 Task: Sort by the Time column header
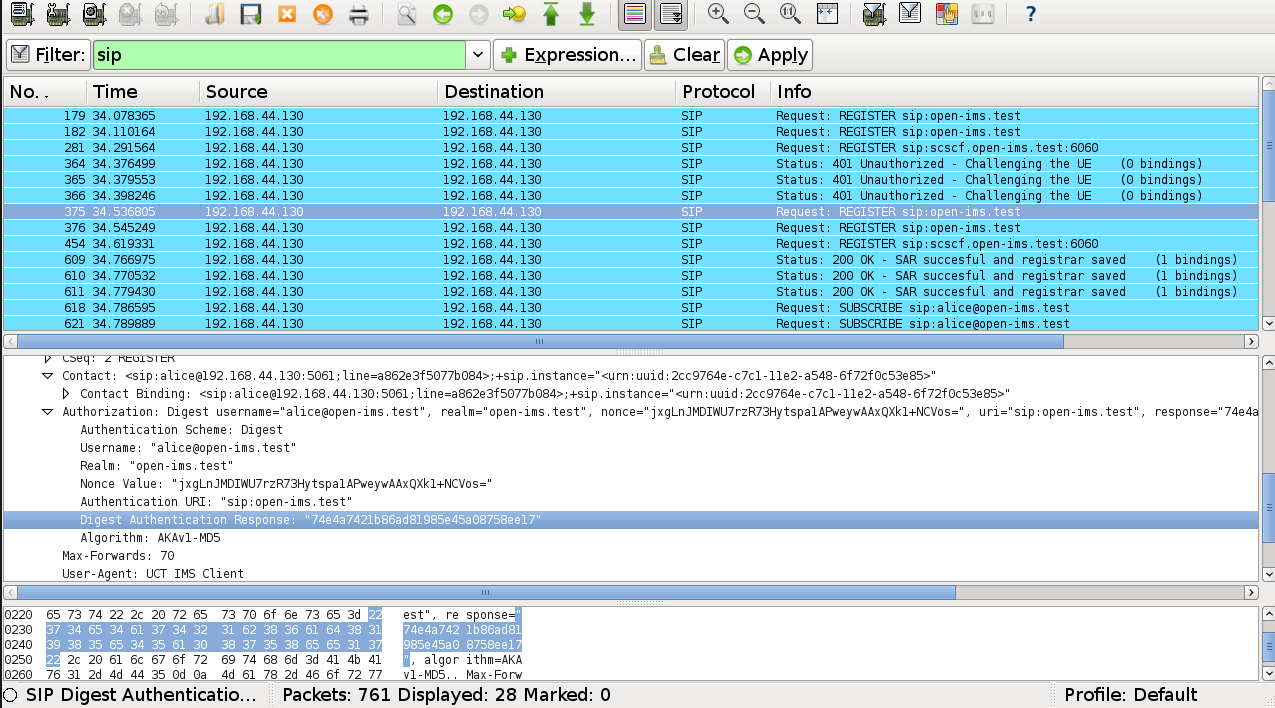point(143,92)
